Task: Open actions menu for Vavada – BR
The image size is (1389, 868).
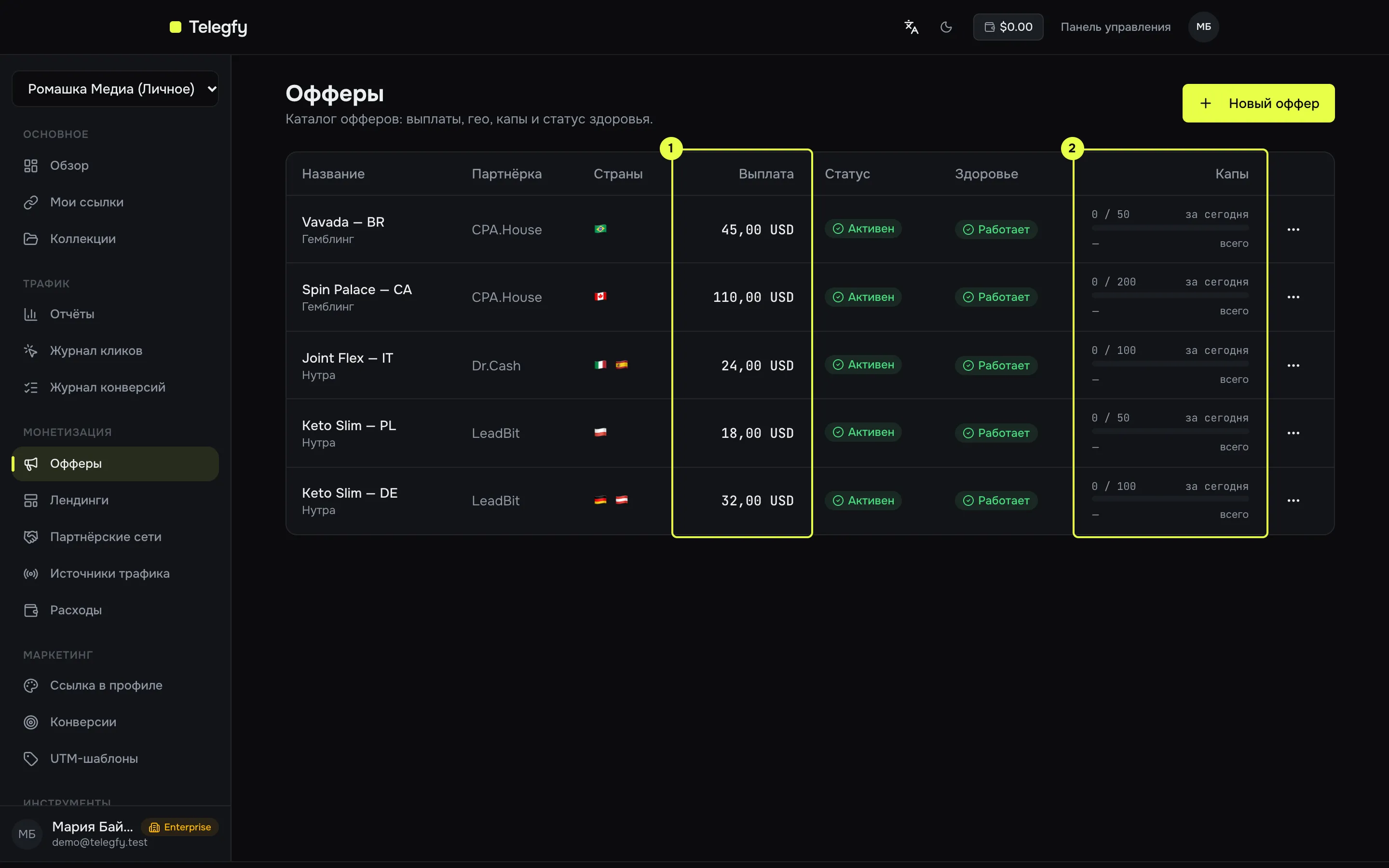Action: tap(1293, 230)
